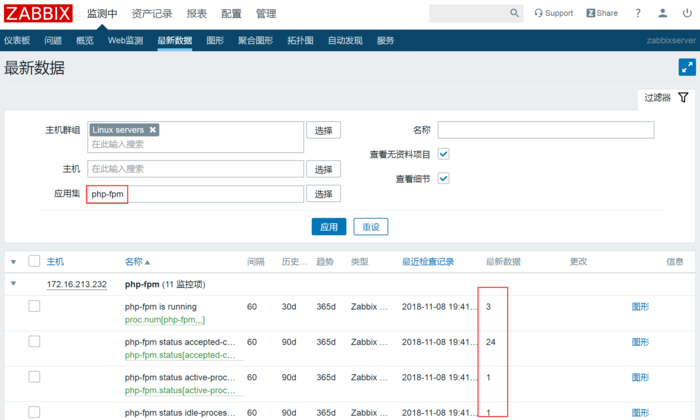The width and height of the screenshot is (700, 420).
Task: Click the filter funnel icon
Action: click(x=683, y=97)
